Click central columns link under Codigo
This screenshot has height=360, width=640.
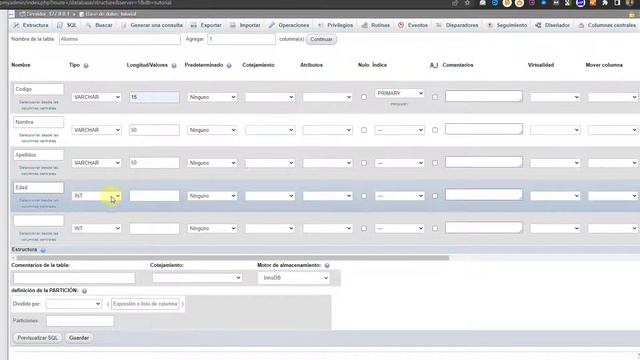(38, 105)
